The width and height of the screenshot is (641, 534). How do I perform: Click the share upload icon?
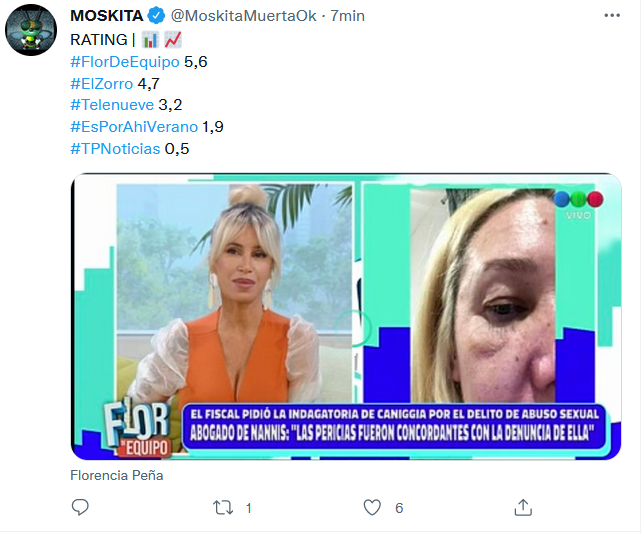pyautogui.click(x=523, y=507)
